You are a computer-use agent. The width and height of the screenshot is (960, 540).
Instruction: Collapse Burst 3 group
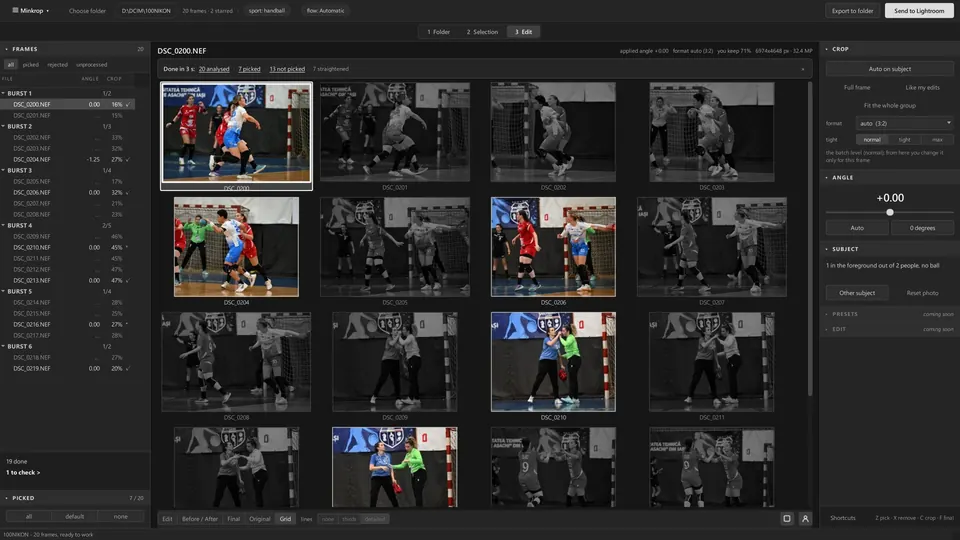pos(4,170)
